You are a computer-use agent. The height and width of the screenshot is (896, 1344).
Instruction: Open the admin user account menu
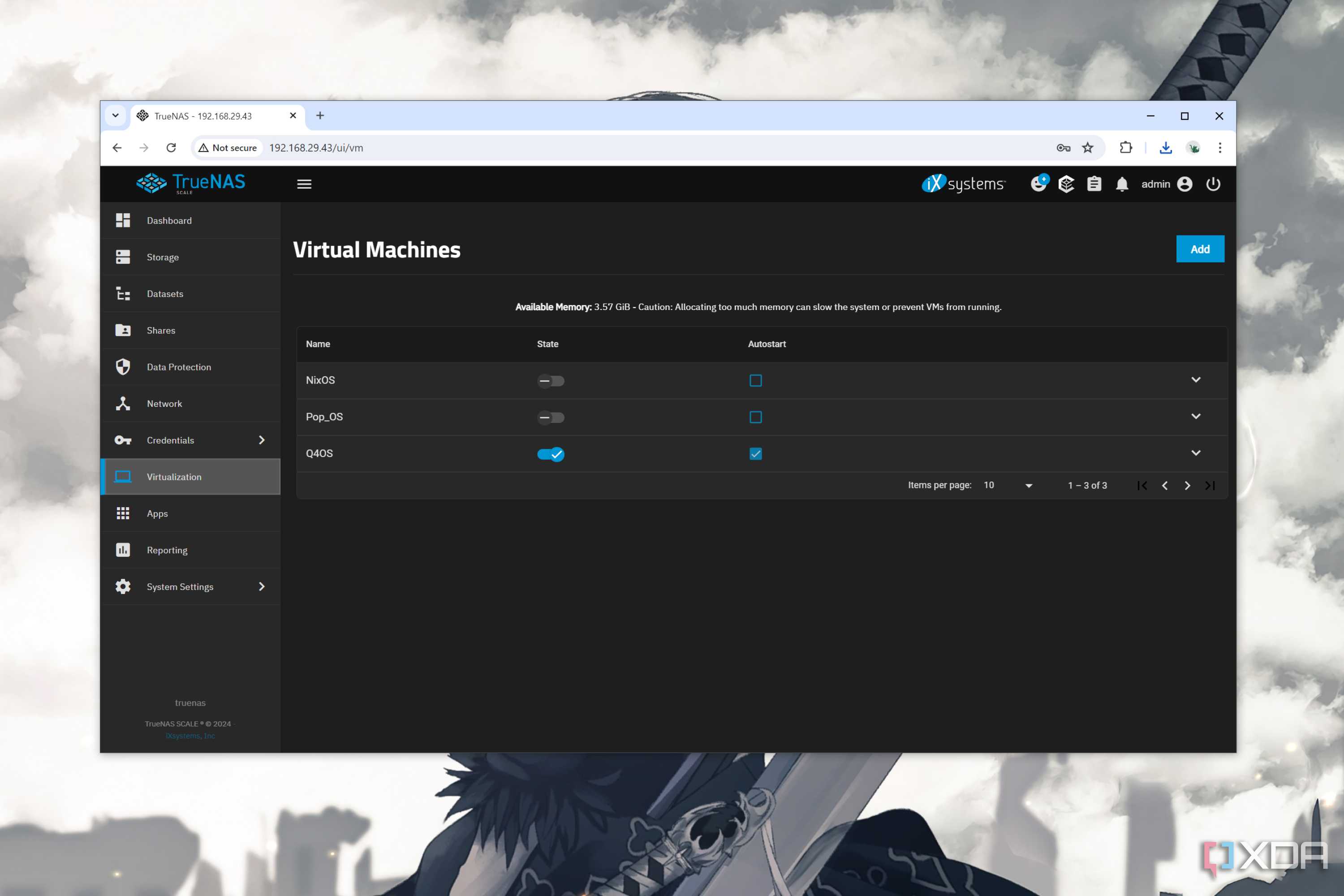1166,184
